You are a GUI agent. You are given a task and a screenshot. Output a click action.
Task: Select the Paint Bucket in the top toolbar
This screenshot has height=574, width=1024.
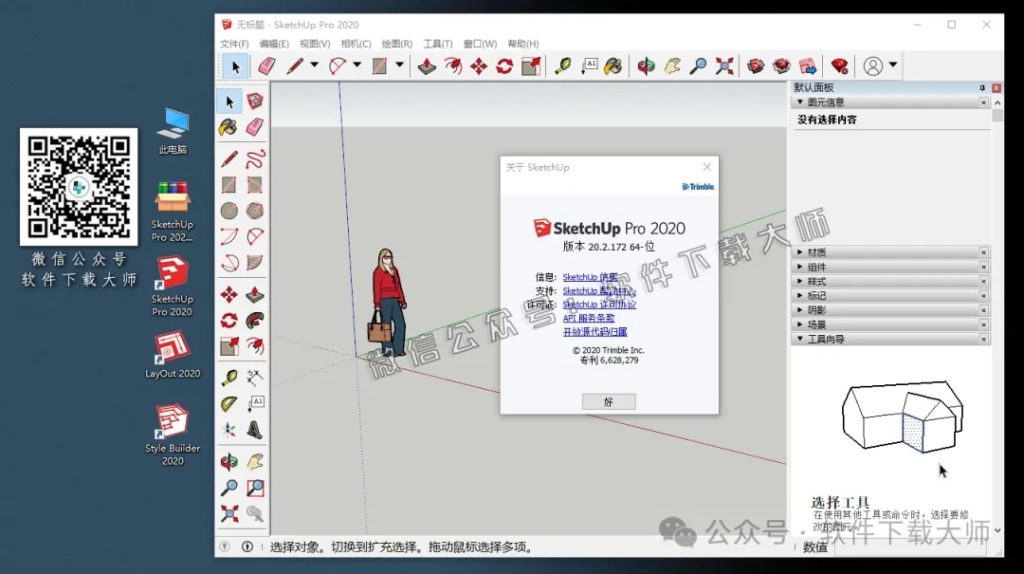click(x=613, y=66)
